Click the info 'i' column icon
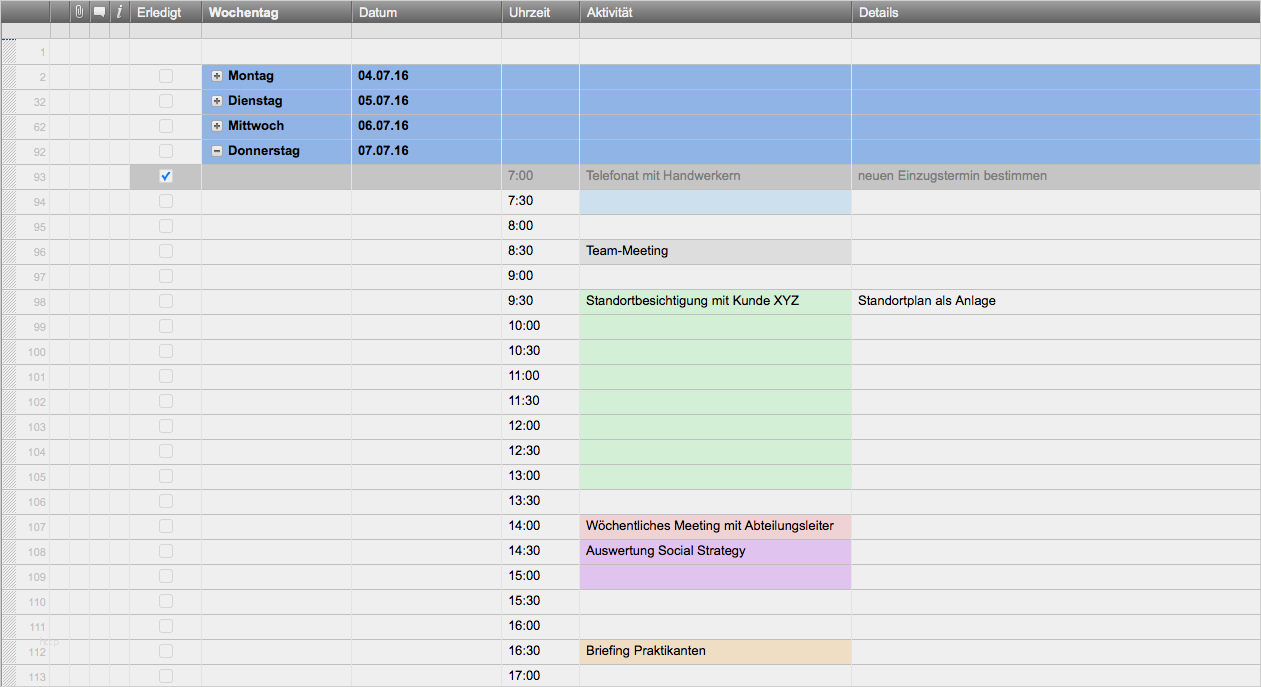 (119, 13)
